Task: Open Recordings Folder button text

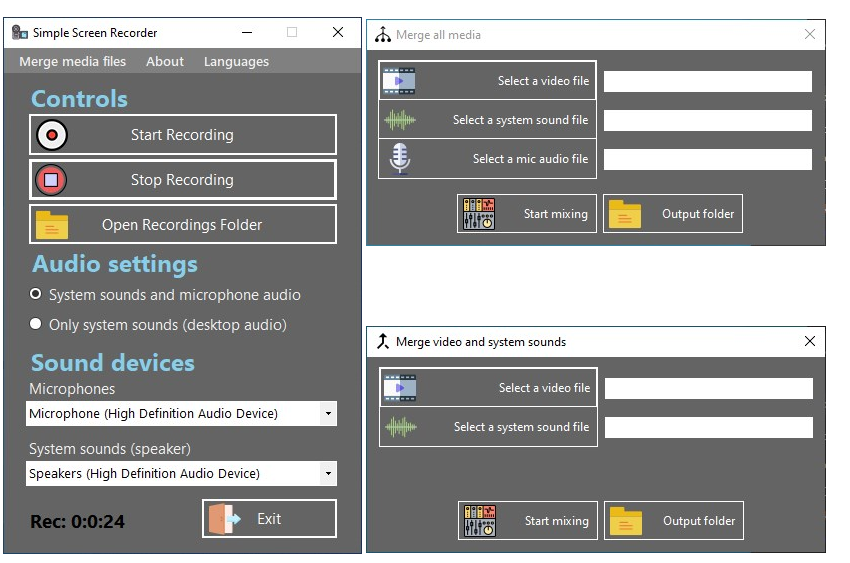Action: pos(182,225)
